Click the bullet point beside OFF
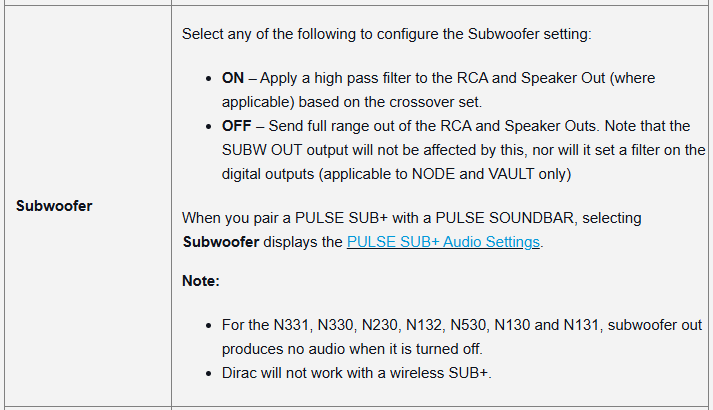Image resolution: width=713 pixels, height=410 pixels. tap(208, 127)
